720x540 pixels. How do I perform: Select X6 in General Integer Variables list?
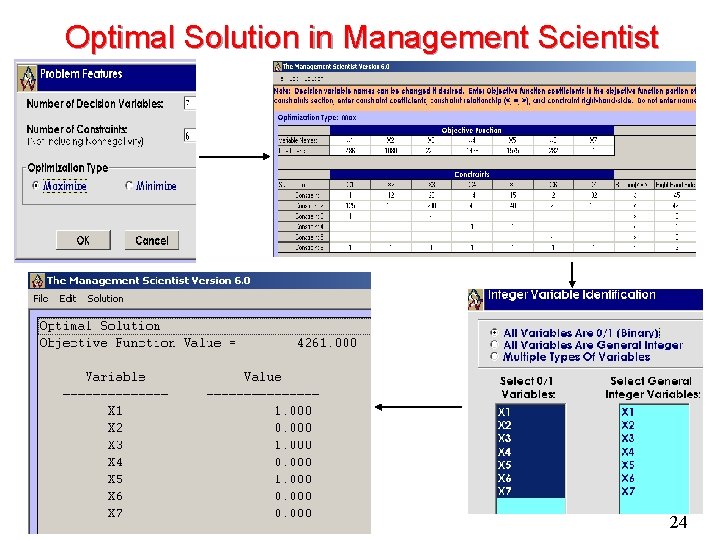pyautogui.click(x=654, y=478)
